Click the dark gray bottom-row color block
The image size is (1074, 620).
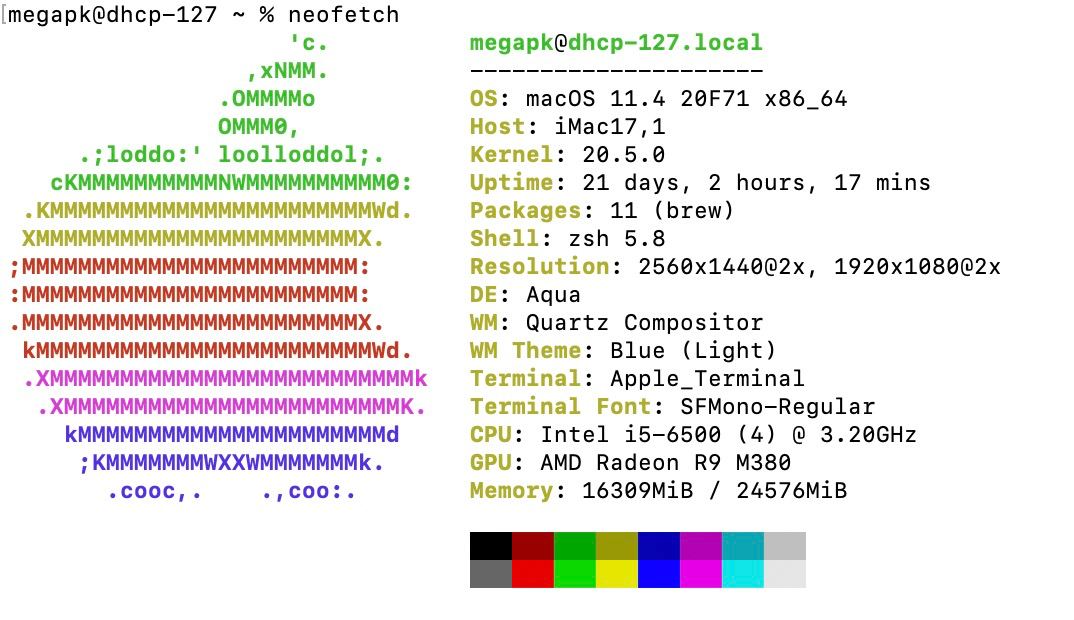coord(490,574)
